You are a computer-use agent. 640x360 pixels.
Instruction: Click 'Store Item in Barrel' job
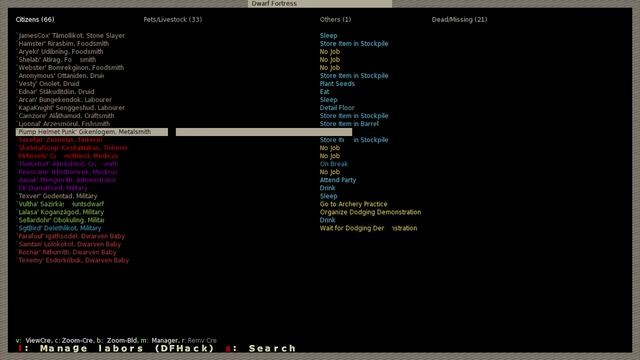pos(349,124)
